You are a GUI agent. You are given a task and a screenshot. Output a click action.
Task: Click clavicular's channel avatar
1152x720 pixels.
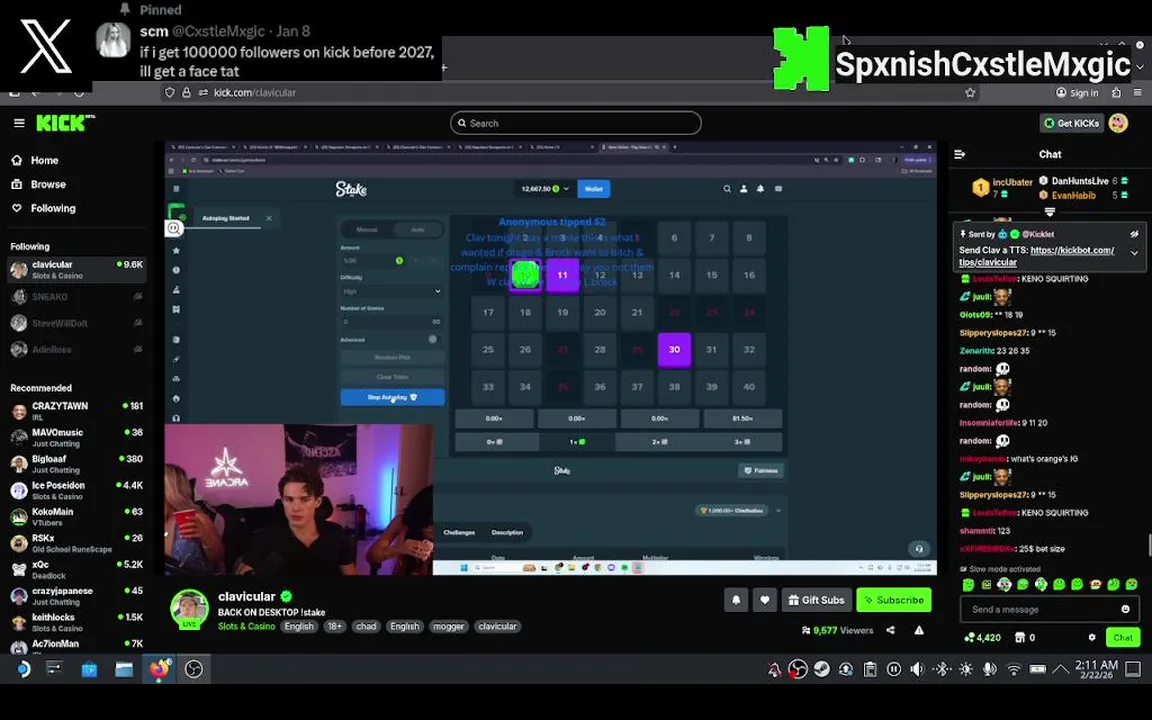click(190, 608)
